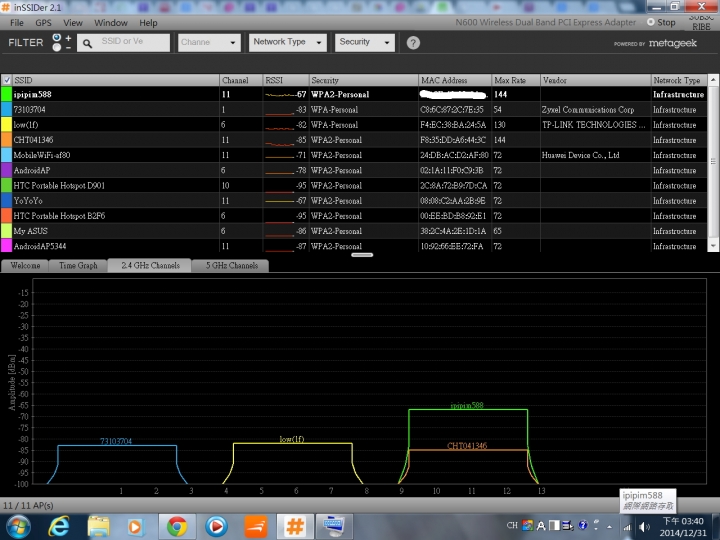
Task: Sort by the Security column header
Action: pyautogui.click(x=363, y=80)
